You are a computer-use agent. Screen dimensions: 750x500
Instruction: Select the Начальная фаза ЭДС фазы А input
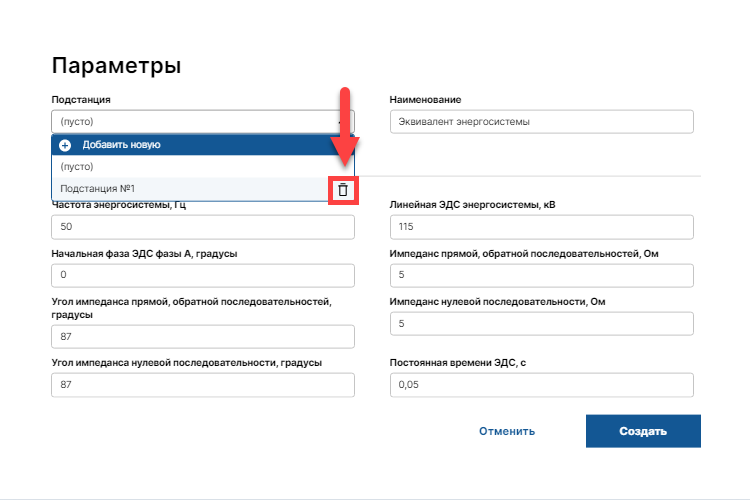pos(203,275)
